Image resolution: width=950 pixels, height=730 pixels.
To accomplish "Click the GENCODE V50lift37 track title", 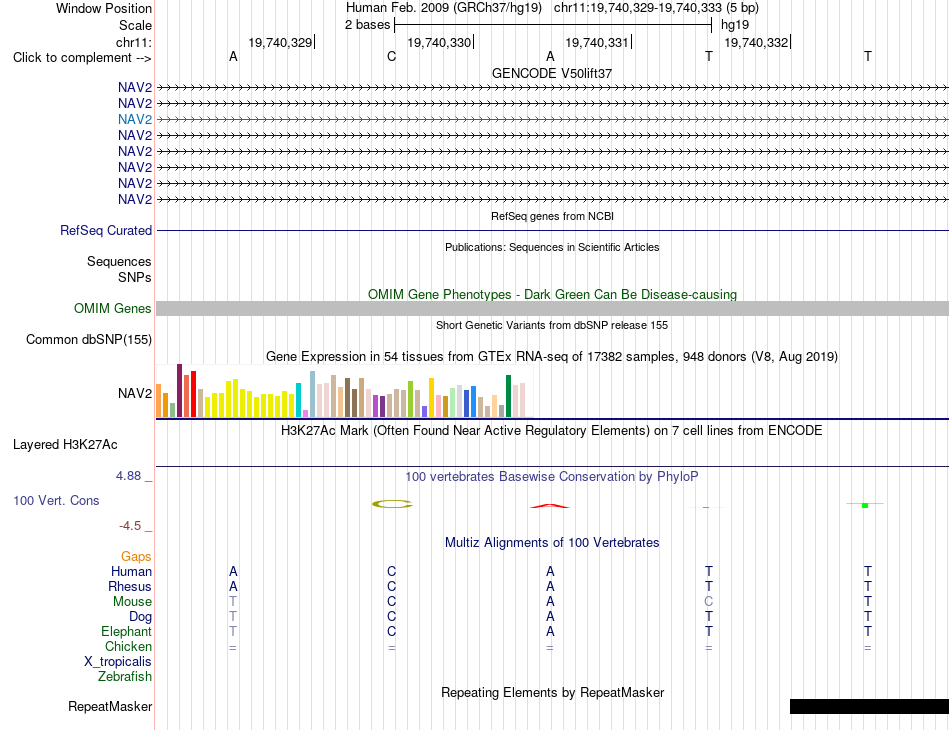I will click(x=551, y=73).
